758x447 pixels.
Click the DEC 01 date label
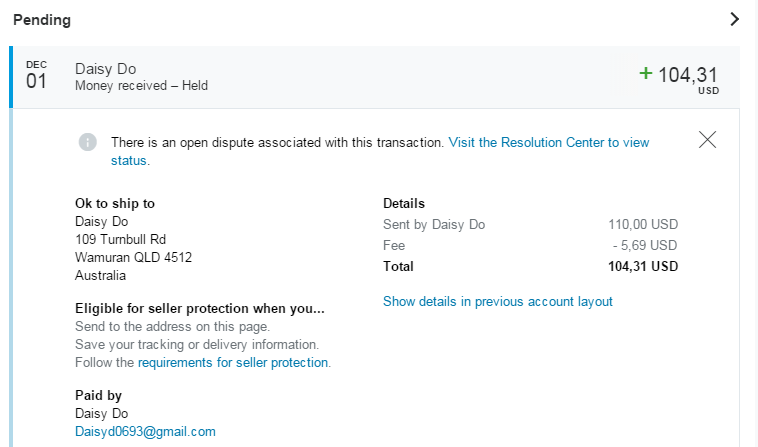pos(36,76)
